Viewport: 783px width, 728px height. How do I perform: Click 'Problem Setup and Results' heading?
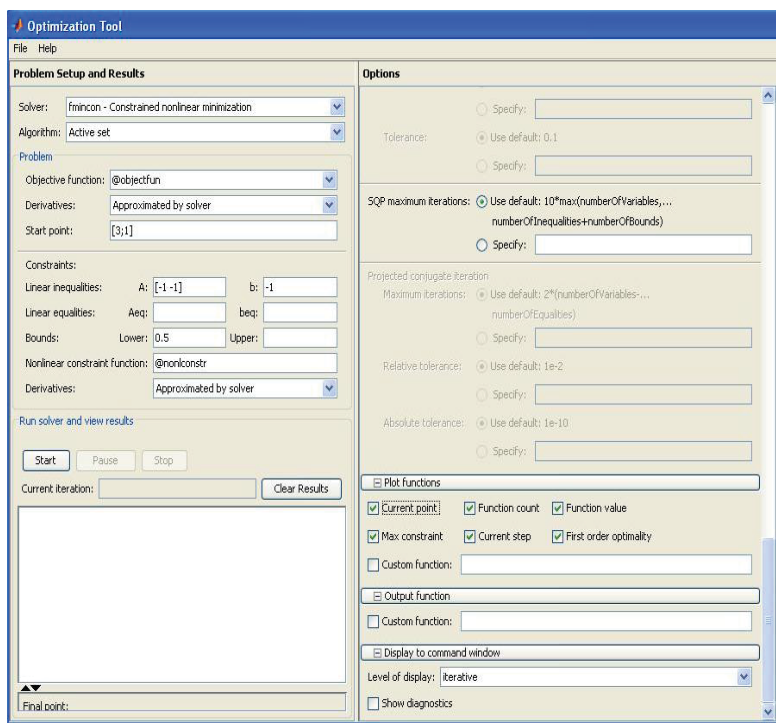[79, 73]
